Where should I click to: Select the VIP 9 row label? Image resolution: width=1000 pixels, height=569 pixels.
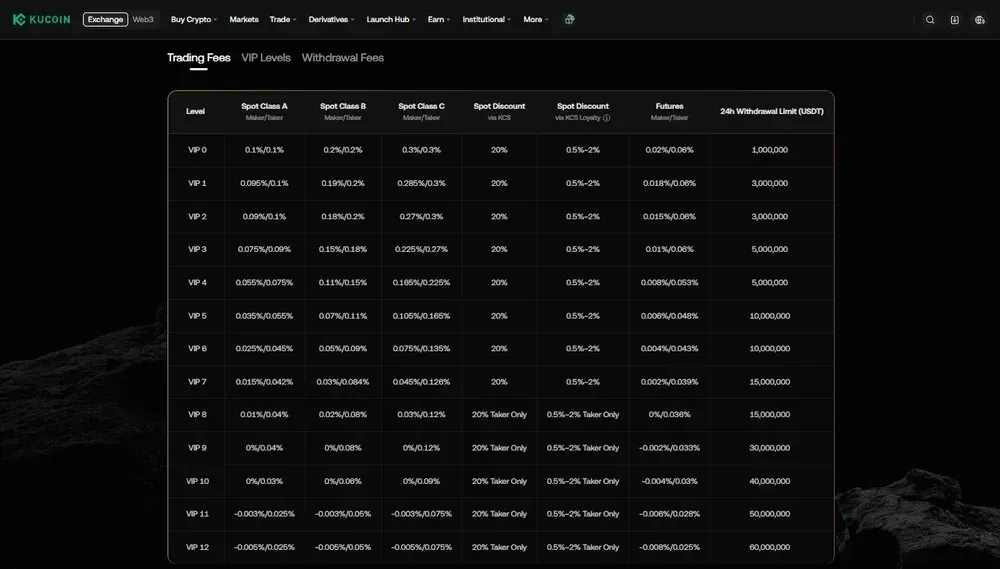click(197, 448)
